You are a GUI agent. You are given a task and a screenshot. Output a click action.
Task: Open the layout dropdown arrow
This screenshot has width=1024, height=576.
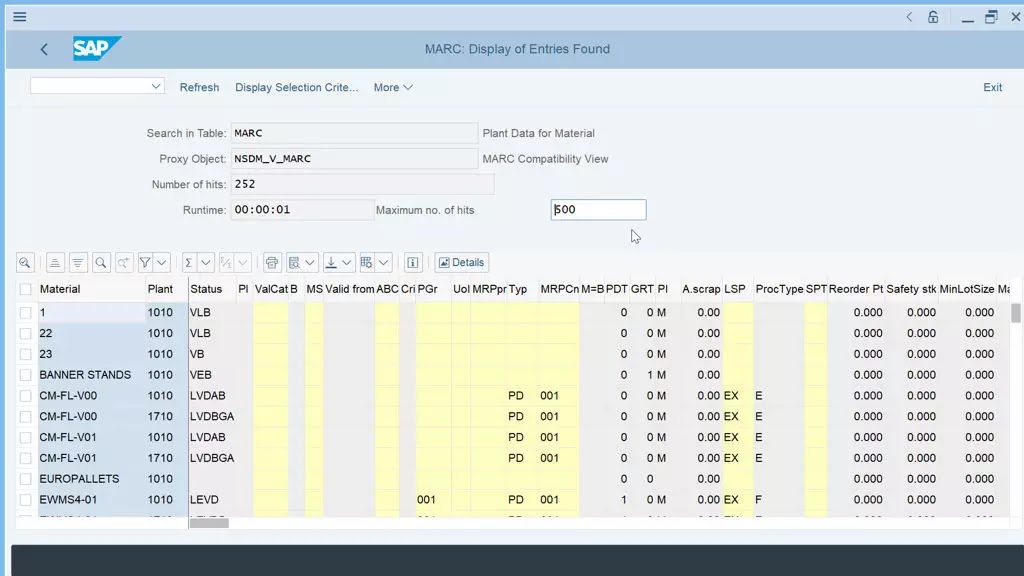coord(383,263)
